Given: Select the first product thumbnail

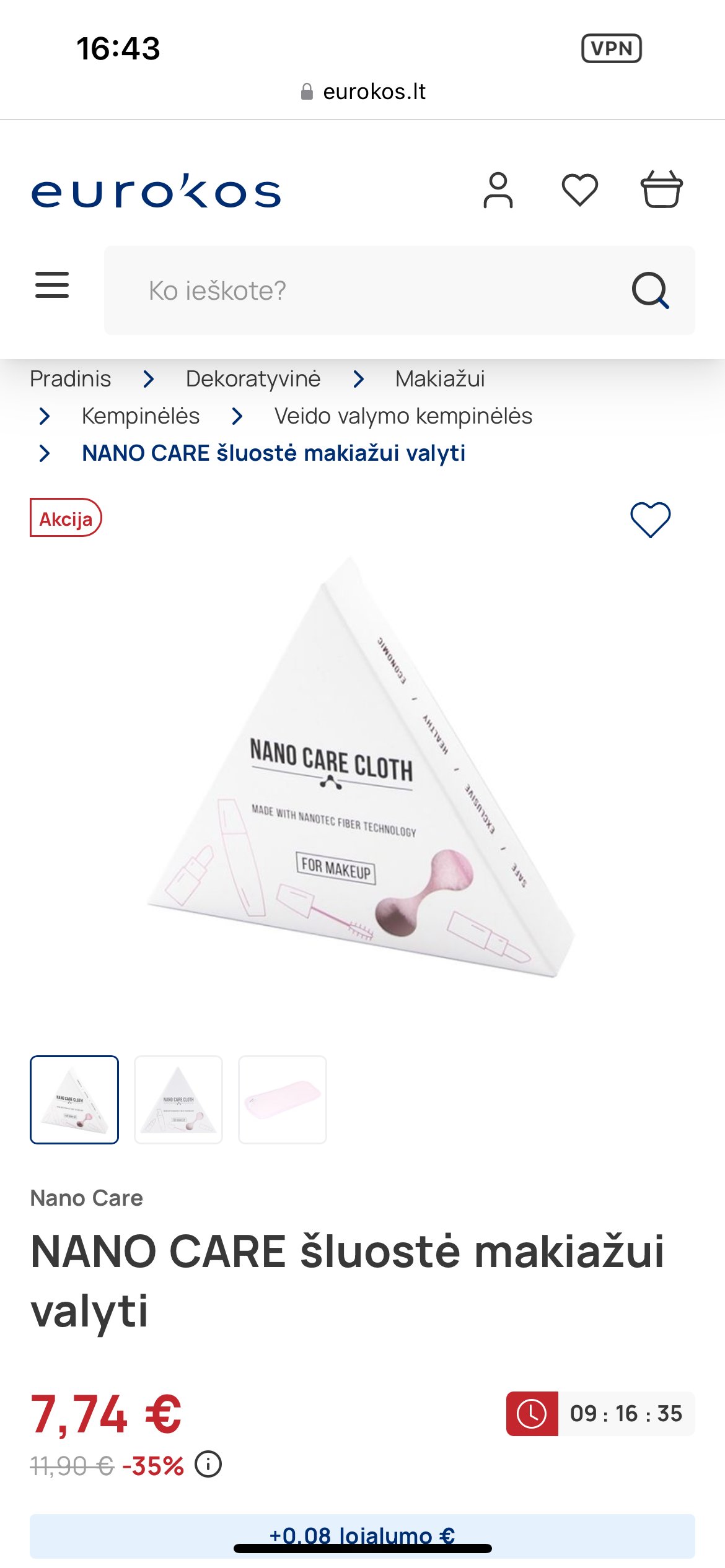Looking at the screenshot, I should click(x=74, y=1100).
